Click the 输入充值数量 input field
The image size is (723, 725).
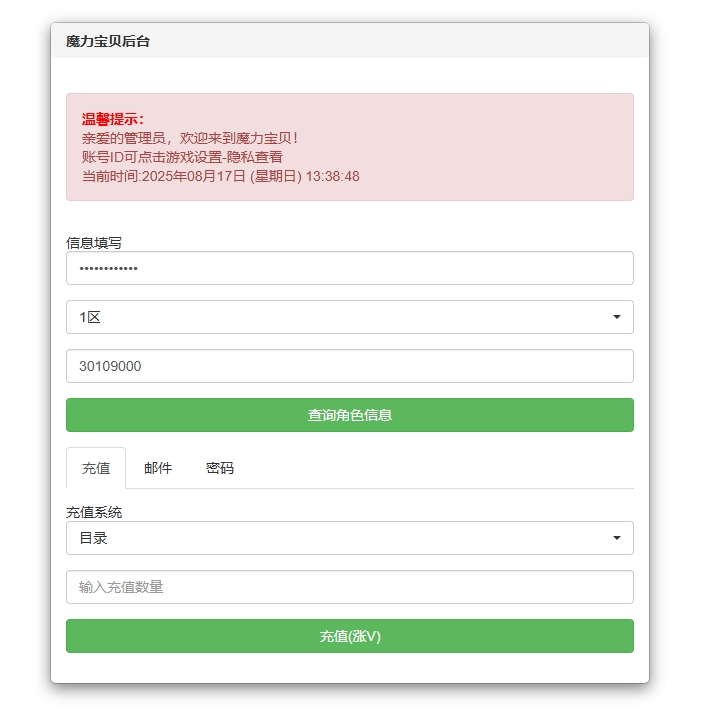coord(349,587)
